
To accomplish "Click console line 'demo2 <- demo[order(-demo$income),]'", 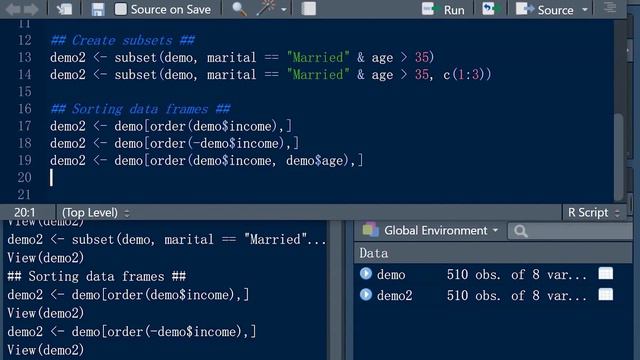I will coord(132,331).
